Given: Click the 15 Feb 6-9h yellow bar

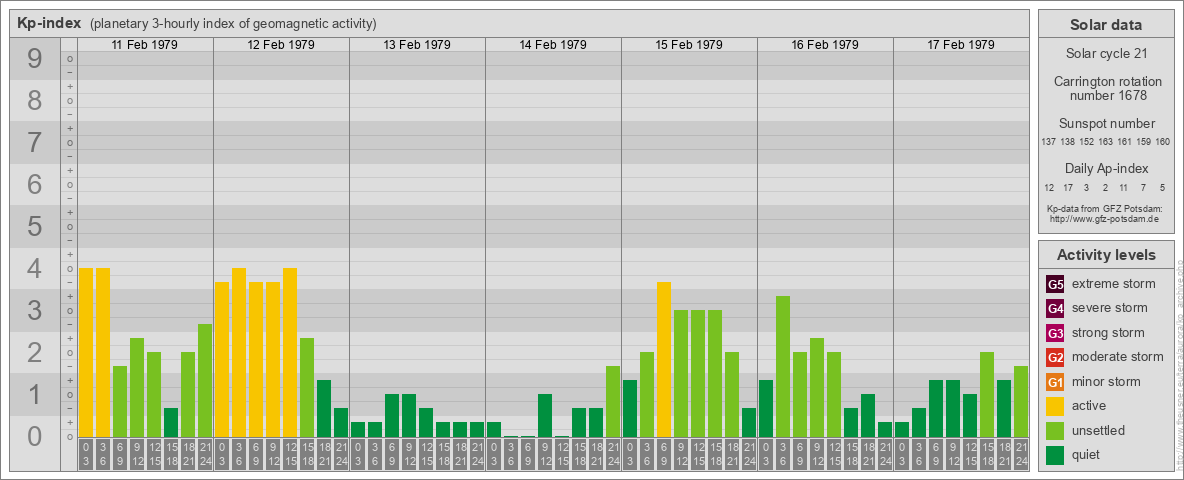Looking at the screenshot, I should pos(664,359).
